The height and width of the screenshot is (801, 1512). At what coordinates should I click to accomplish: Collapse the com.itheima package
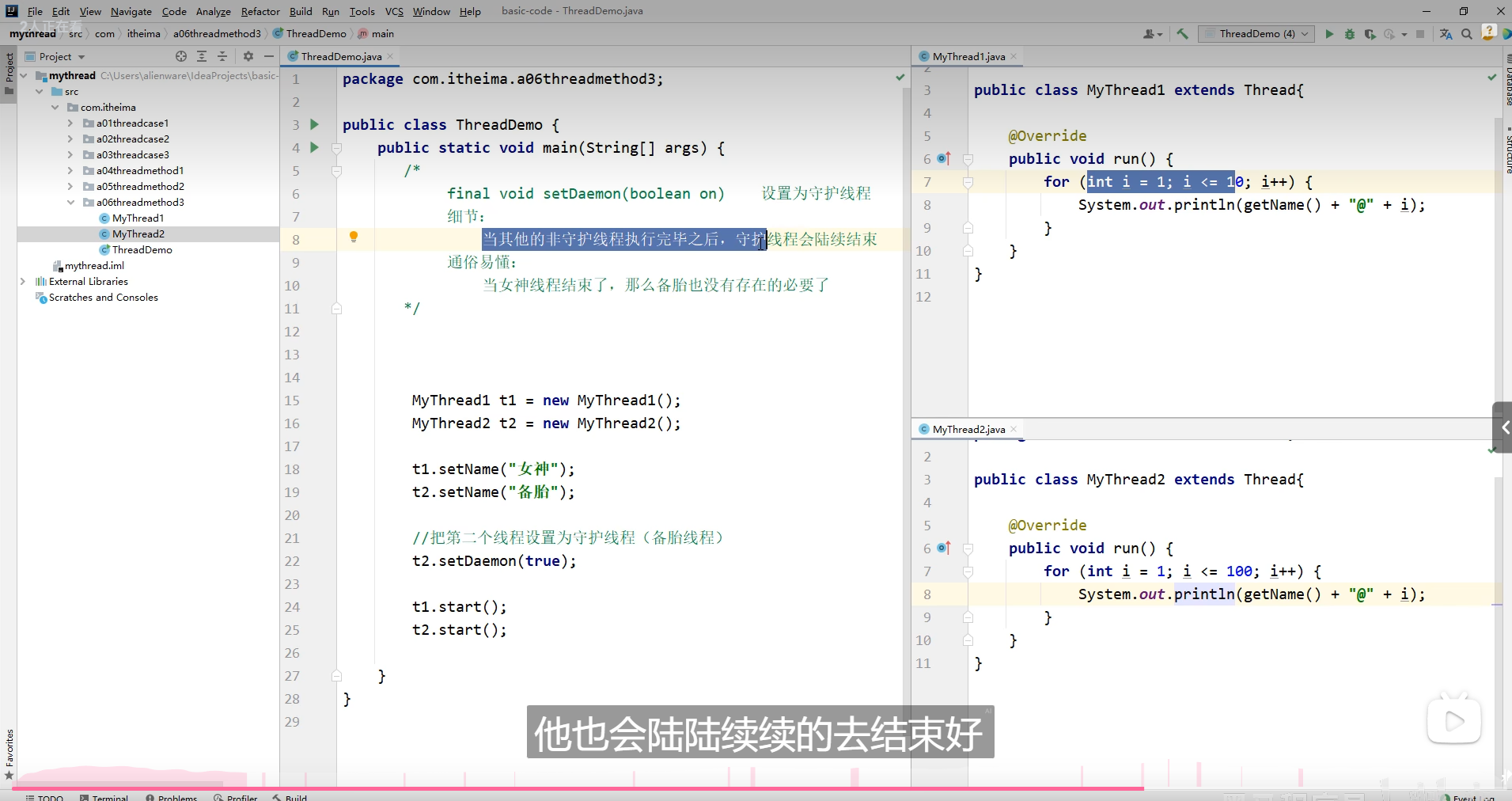55,108
